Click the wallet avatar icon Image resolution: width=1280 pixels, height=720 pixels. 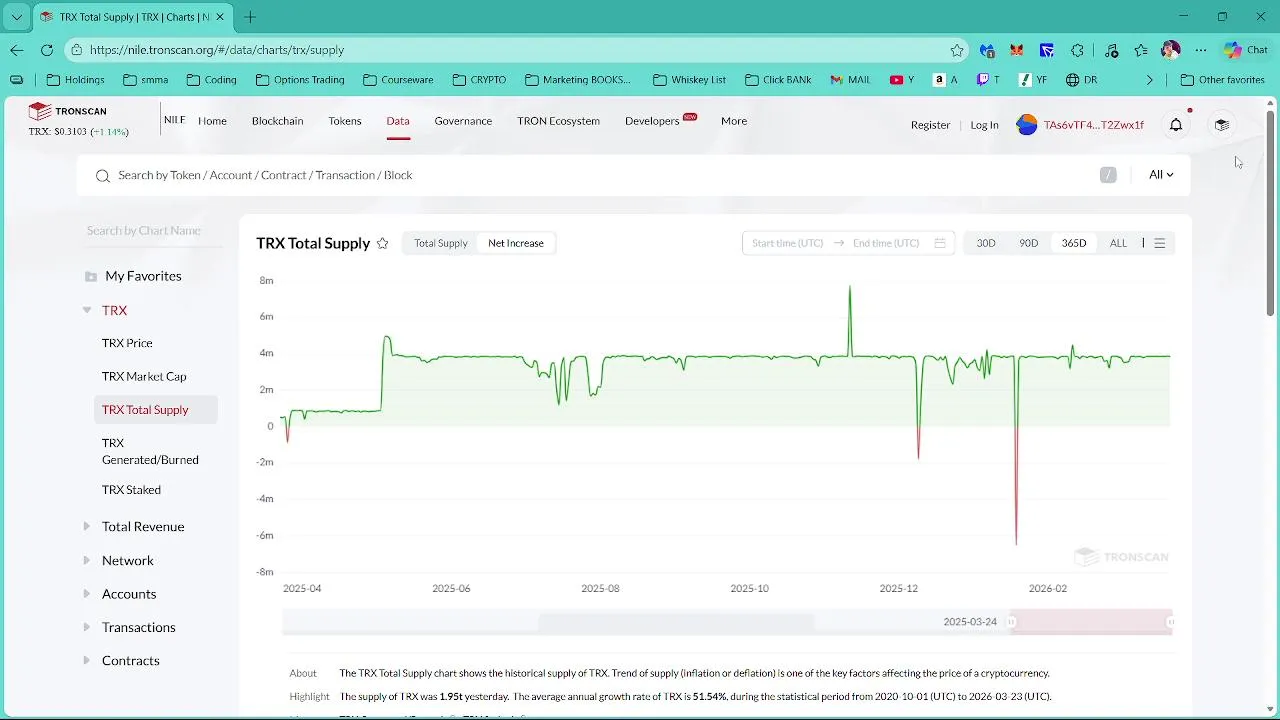pyautogui.click(x=1027, y=125)
